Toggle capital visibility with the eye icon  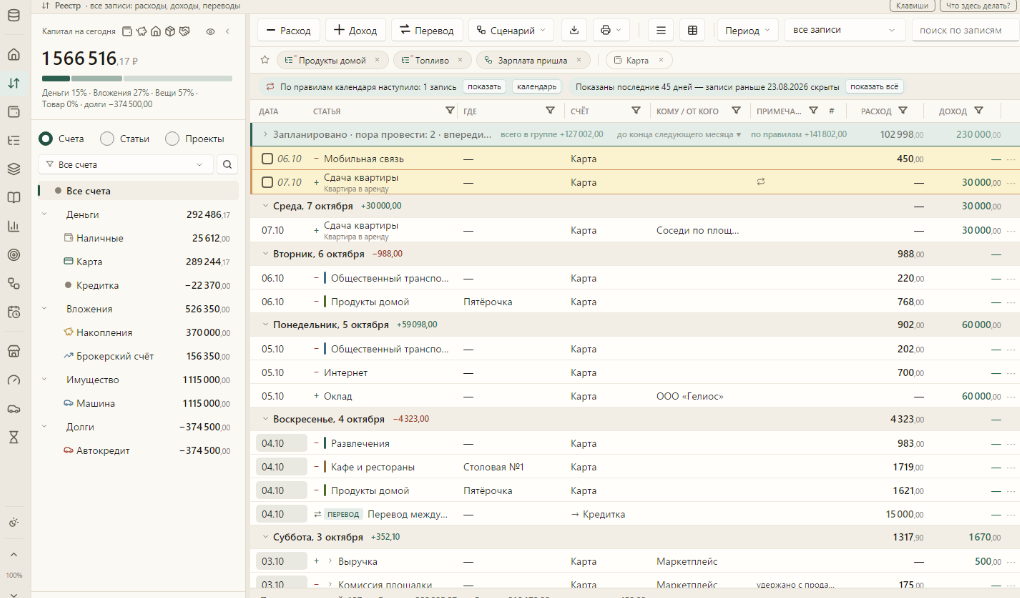(210, 31)
